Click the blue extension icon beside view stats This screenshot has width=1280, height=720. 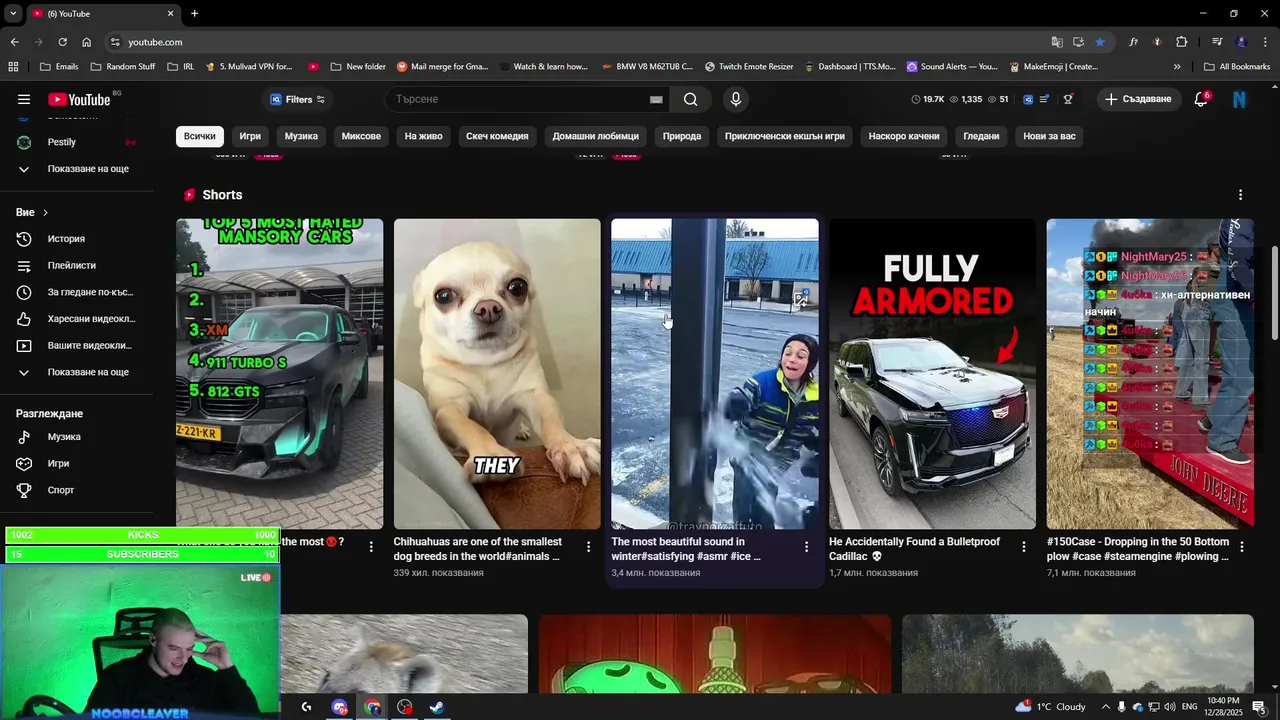[1027, 99]
